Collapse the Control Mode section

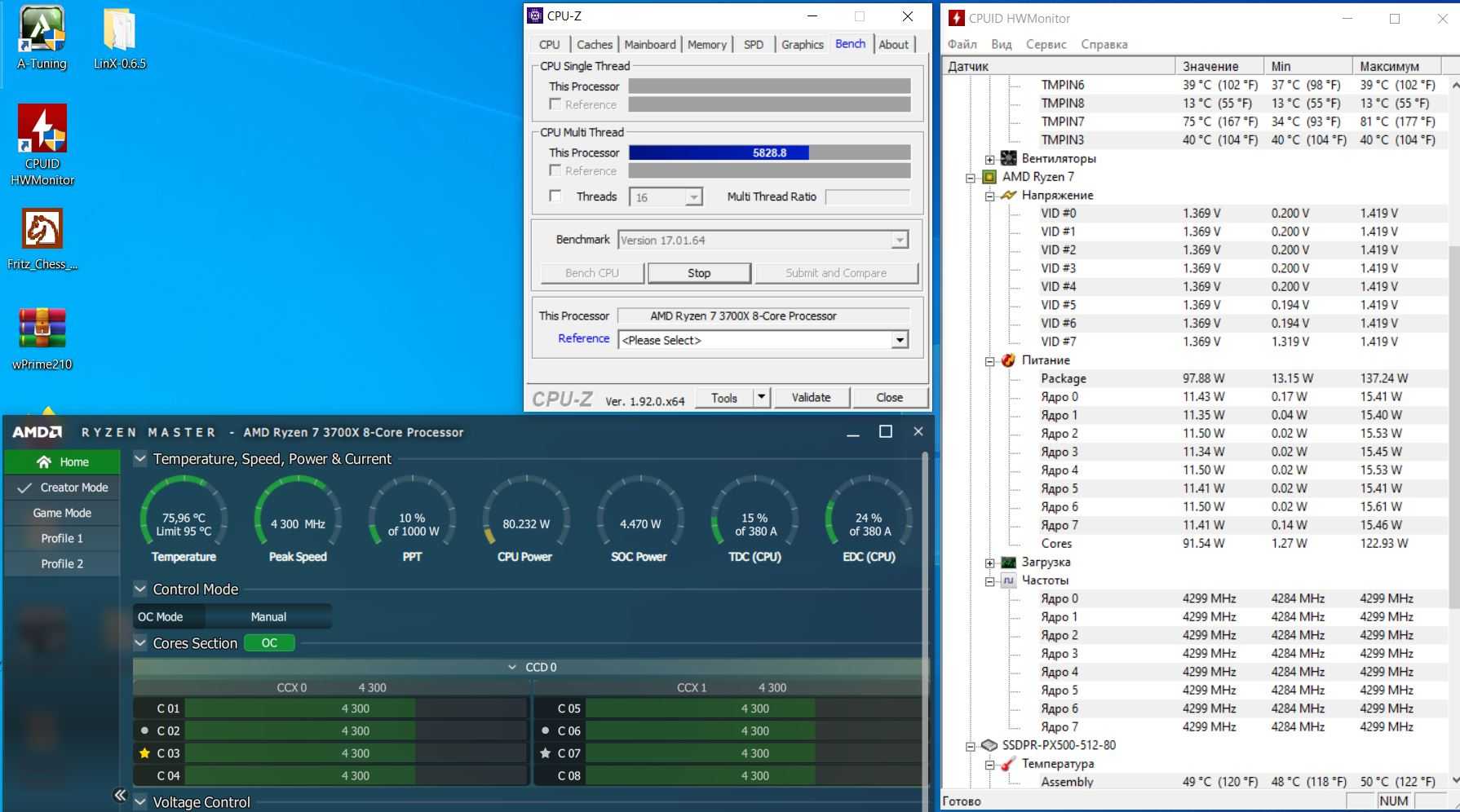click(140, 589)
